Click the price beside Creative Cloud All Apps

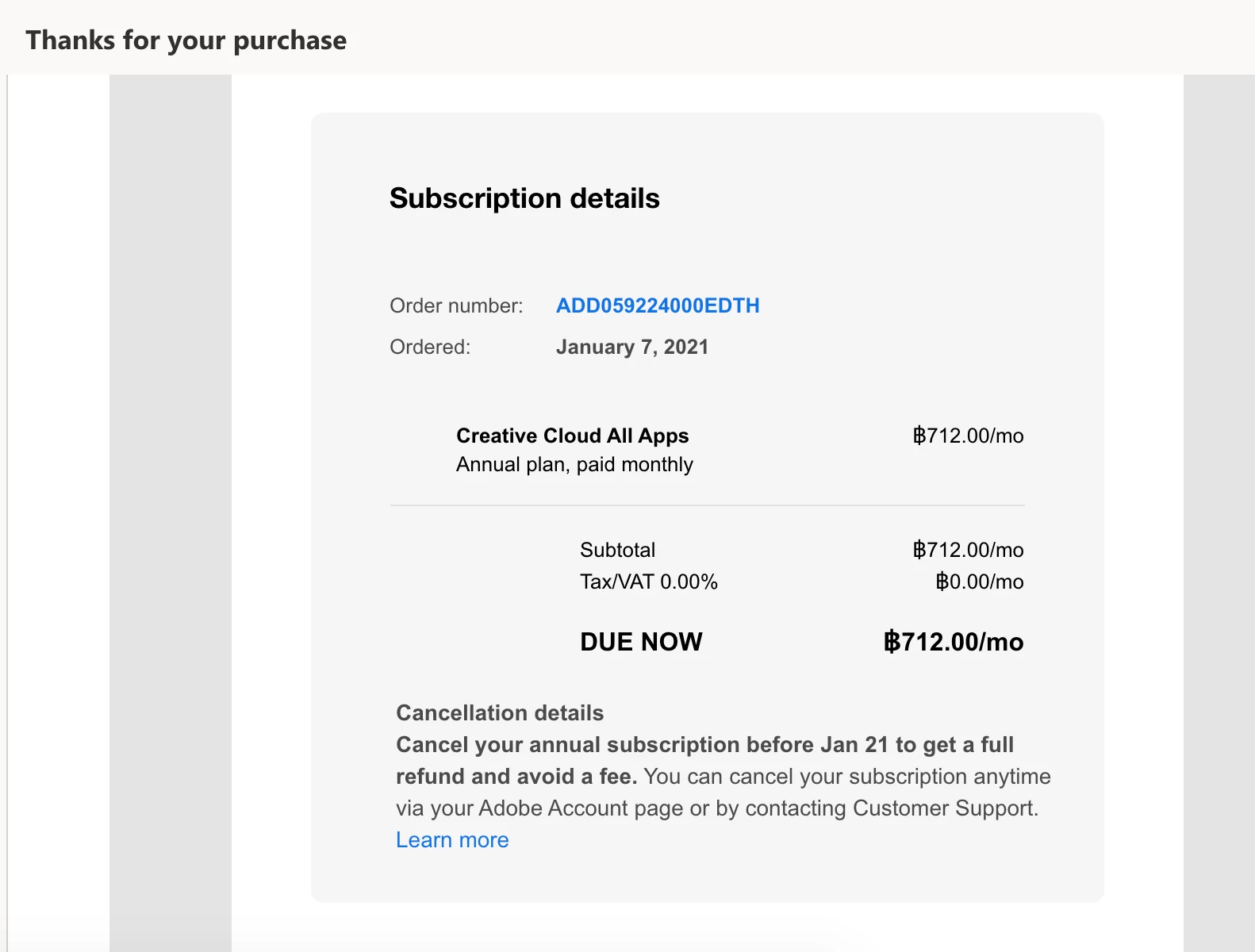coord(968,436)
